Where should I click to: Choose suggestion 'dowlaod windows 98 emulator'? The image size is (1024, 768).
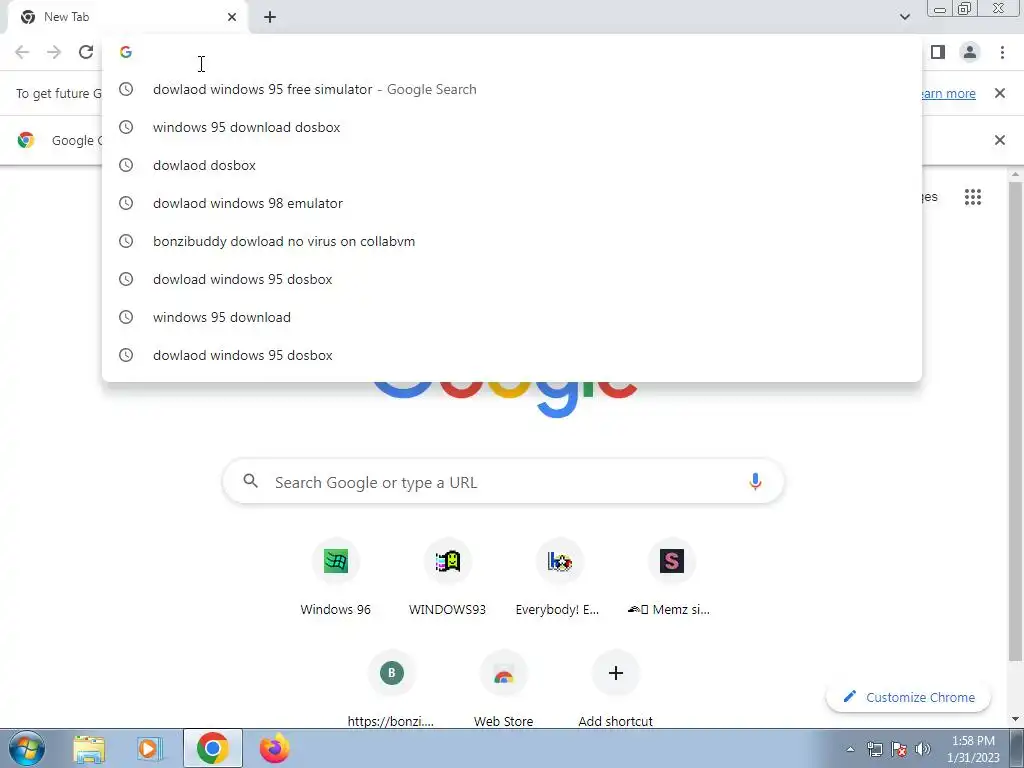click(512, 203)
